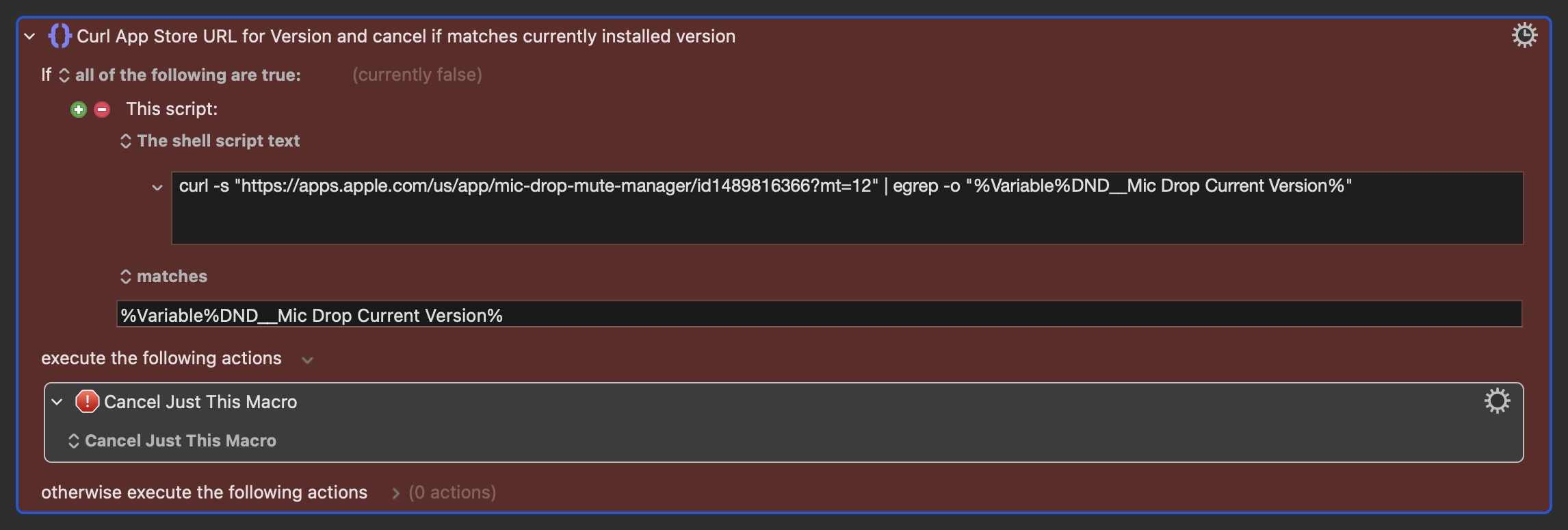Screen dimensions: 1568x530
Task: Toggle the execute the following actions chevron
Action: coord(307,360)
